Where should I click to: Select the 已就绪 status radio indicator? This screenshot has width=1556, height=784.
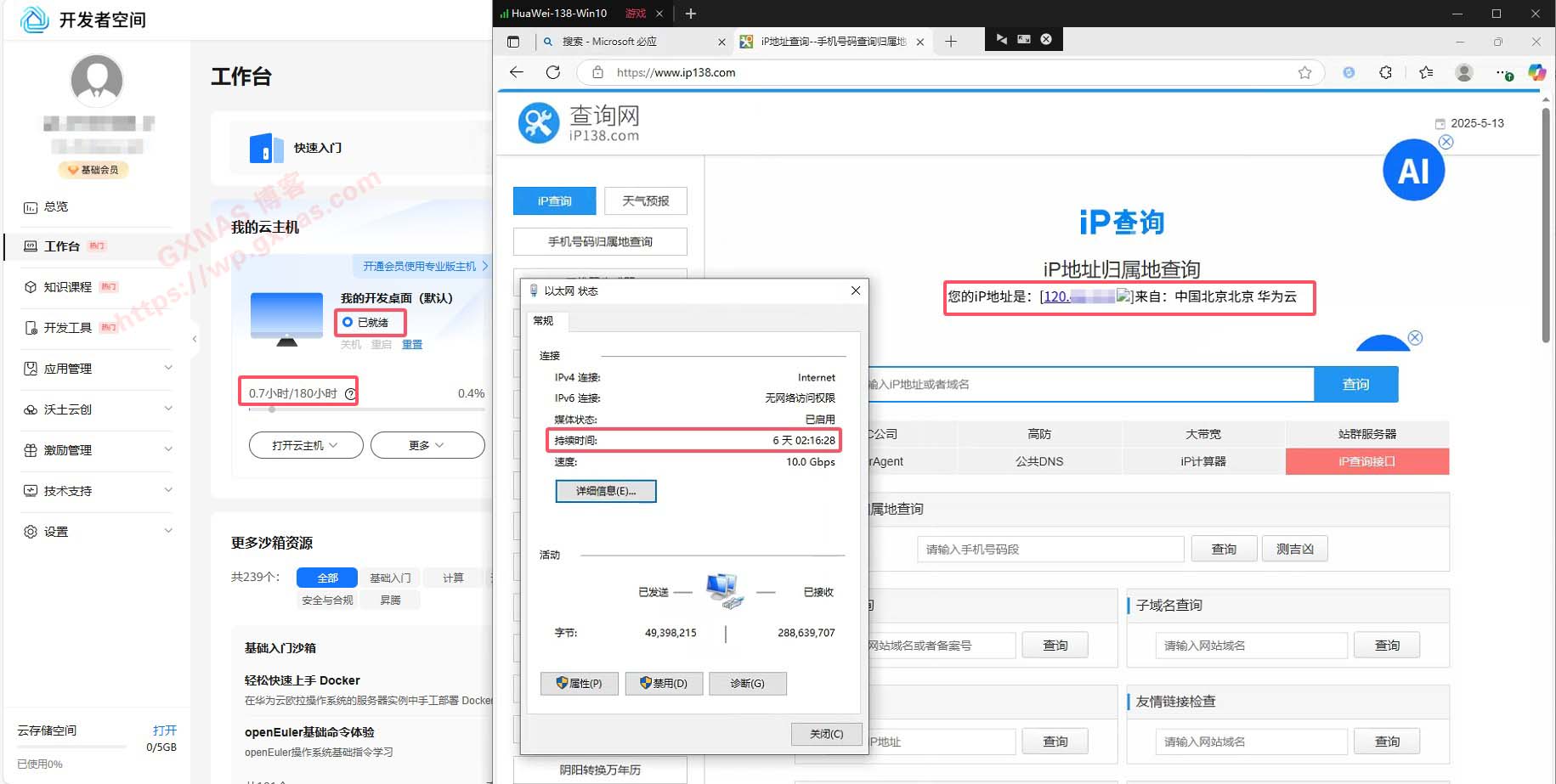click(348, 323)
